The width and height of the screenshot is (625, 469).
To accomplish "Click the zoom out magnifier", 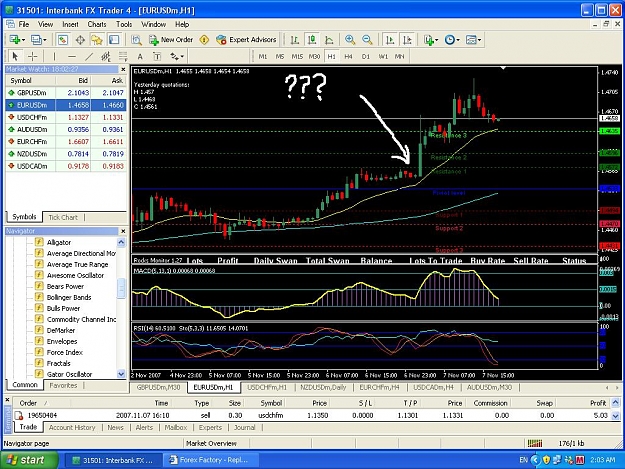I will pyautogui.click(x=367, y=40).
